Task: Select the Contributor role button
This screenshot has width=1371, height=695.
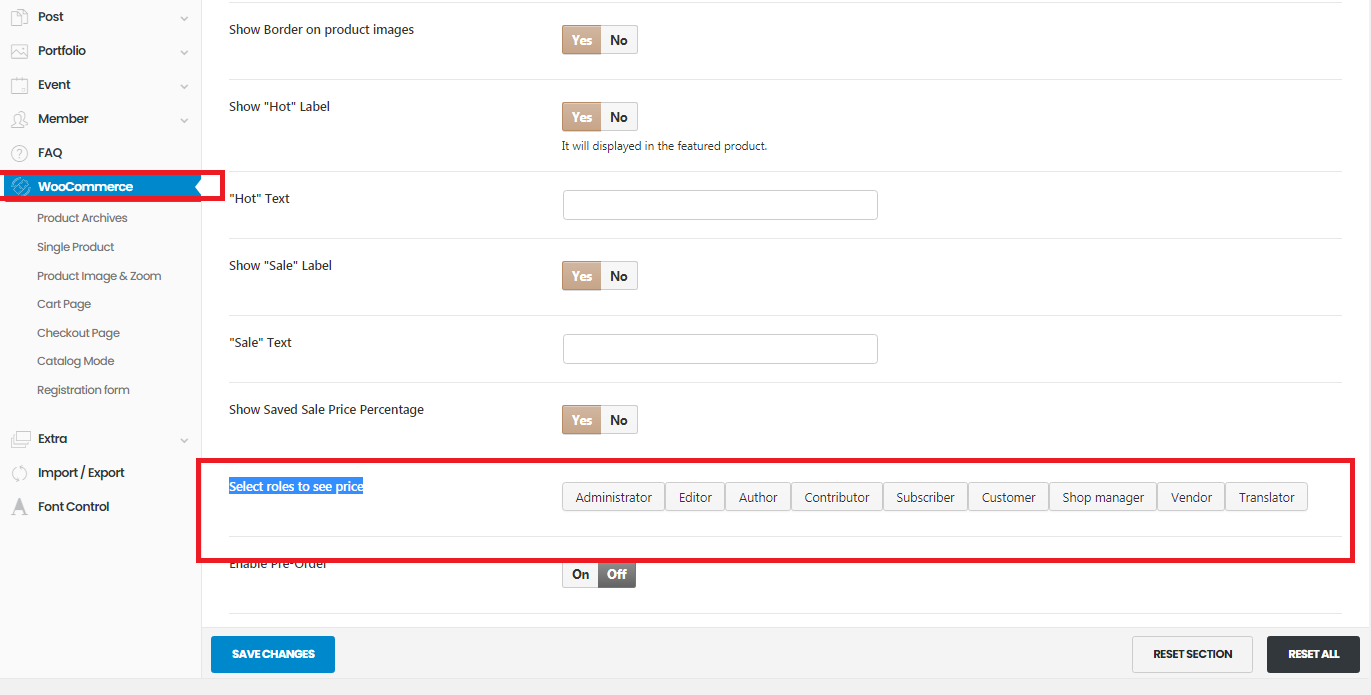Action: tap(837, 497)
